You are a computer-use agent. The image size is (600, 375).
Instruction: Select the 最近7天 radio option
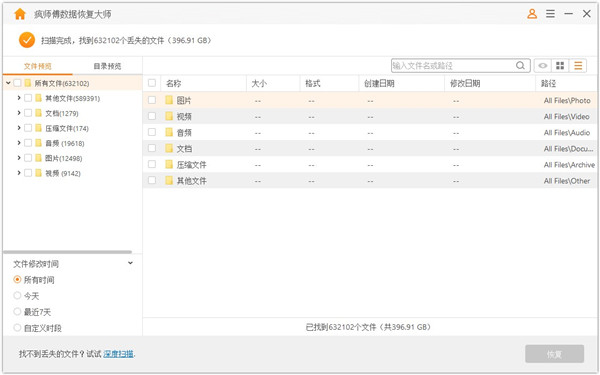point(17,312)
